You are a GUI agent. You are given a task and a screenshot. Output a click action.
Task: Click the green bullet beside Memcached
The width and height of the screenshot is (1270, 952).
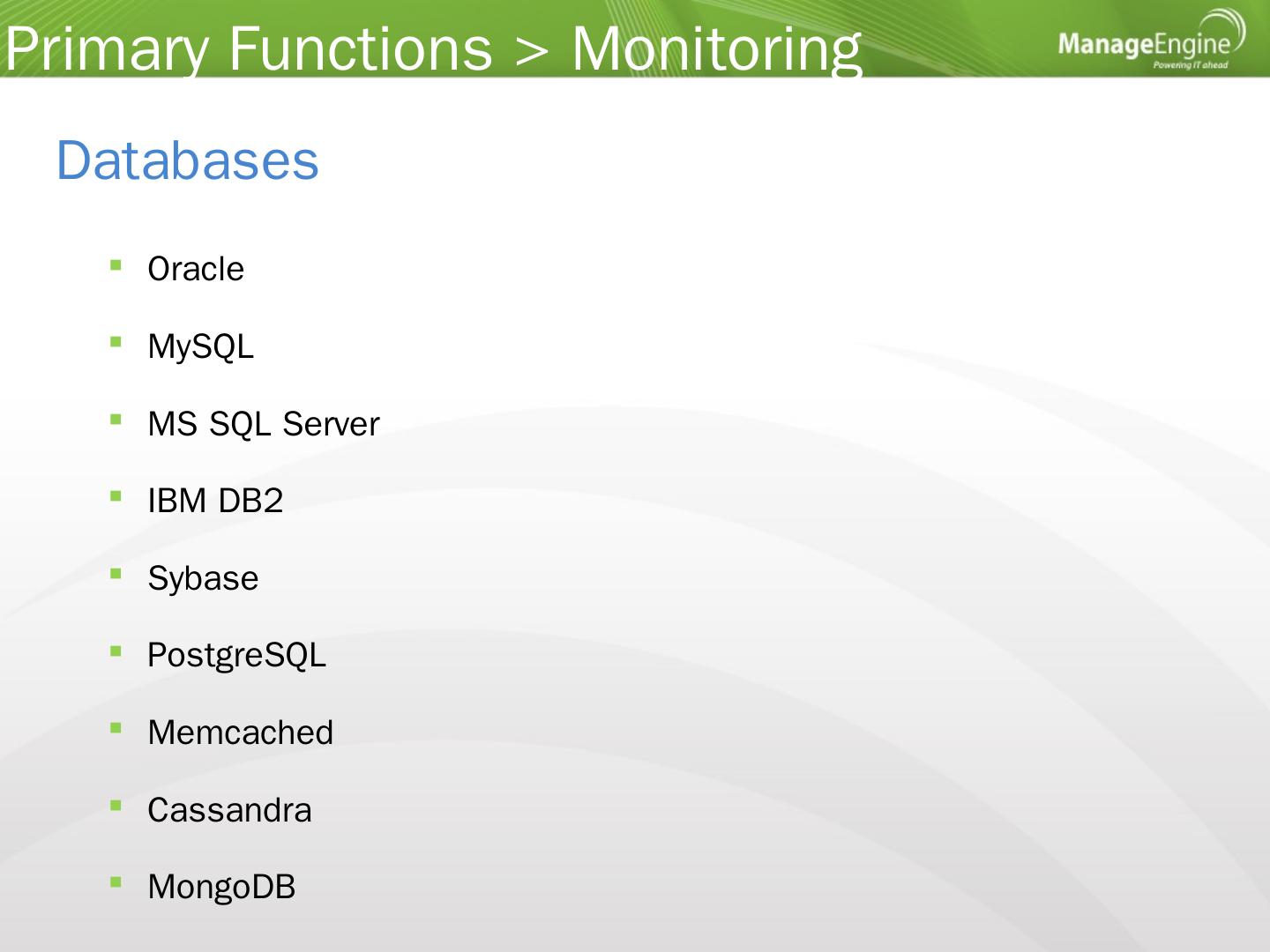pyautogui.click(x=116, y=727)
